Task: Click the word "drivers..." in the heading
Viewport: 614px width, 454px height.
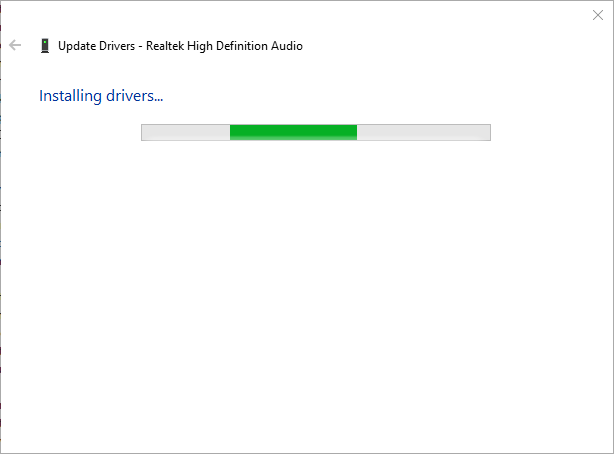Action: (134, 96)
